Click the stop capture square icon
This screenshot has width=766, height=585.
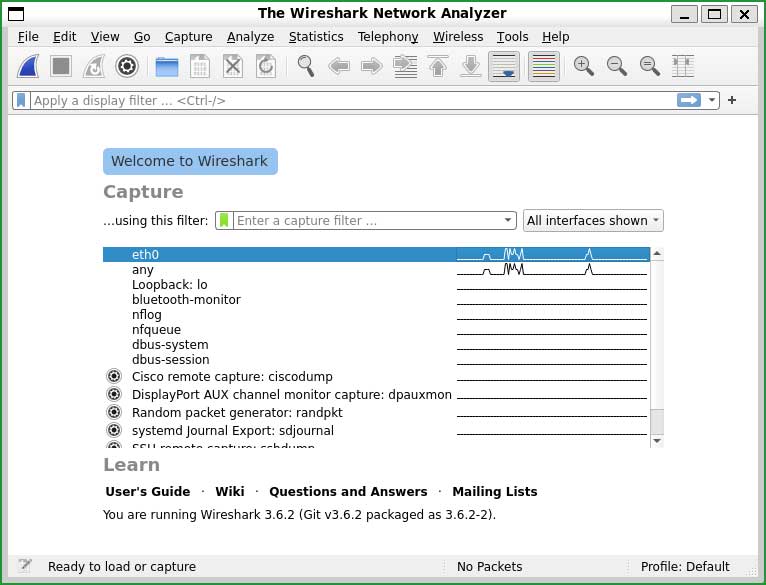(61, 66)
